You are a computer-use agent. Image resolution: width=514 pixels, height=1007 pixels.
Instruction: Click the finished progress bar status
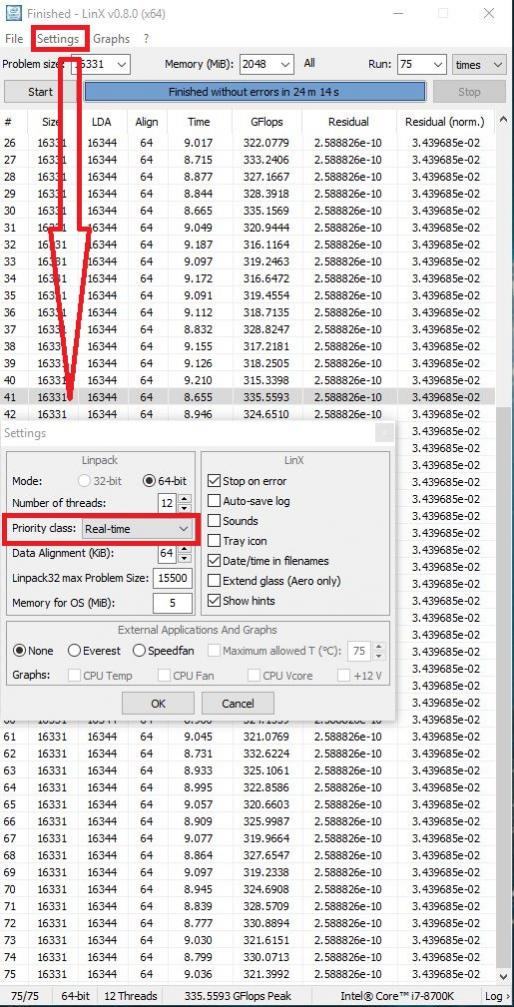[x=254, y=92]
